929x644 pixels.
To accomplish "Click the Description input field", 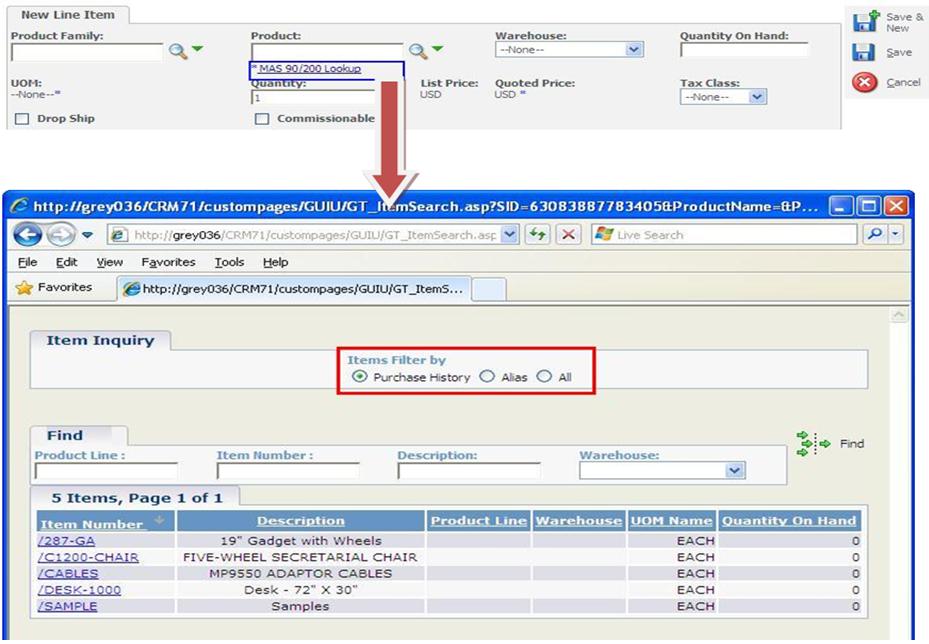I will (469, 471).
